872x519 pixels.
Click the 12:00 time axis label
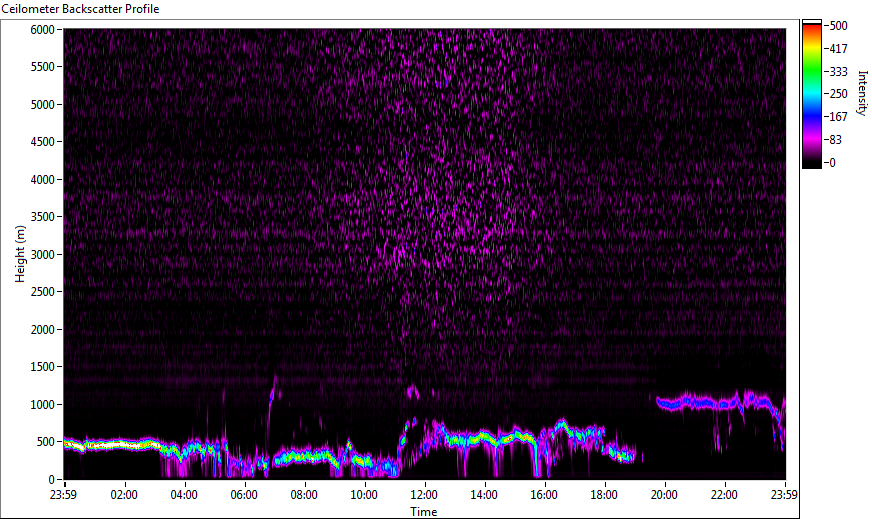click(x=424, y=495)
